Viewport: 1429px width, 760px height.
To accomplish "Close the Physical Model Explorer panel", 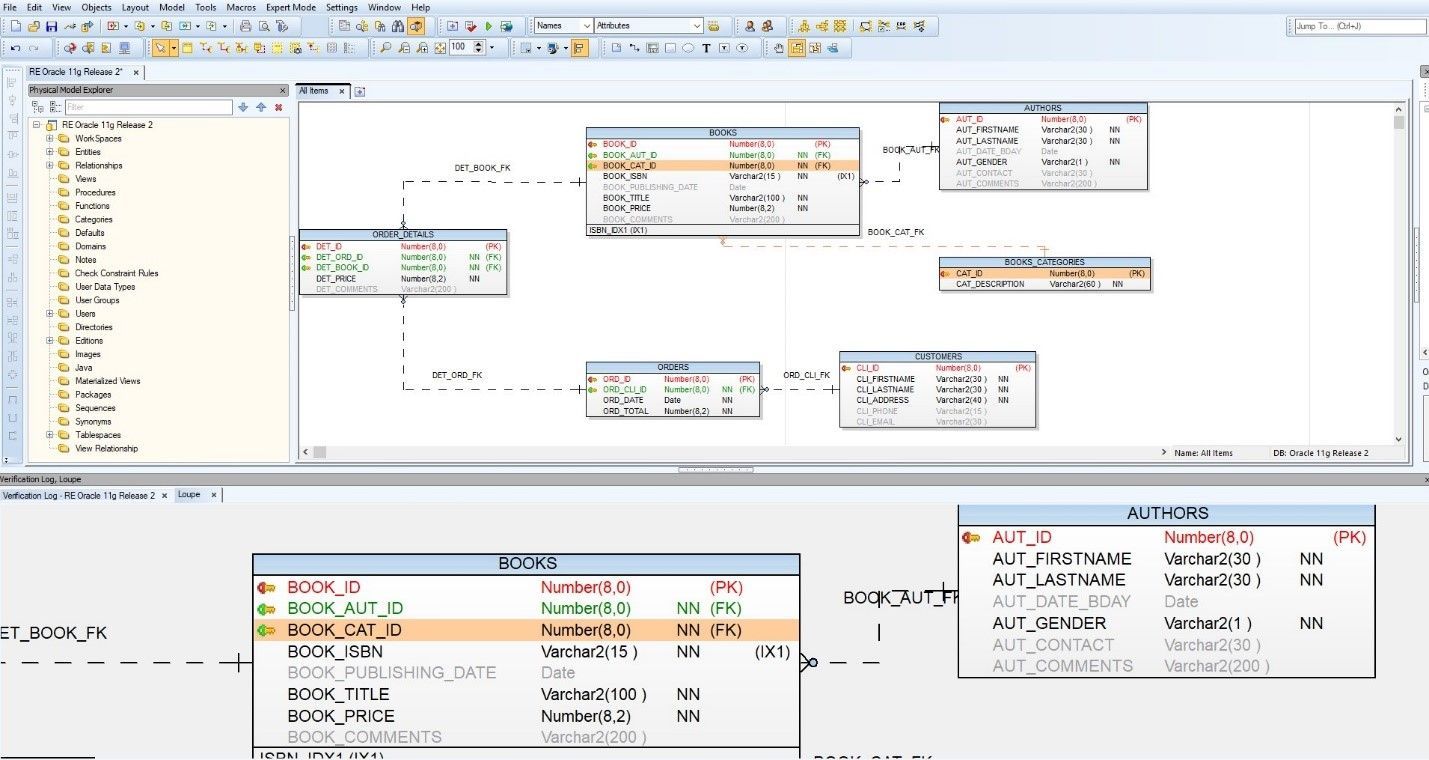I will pos(283,90).
